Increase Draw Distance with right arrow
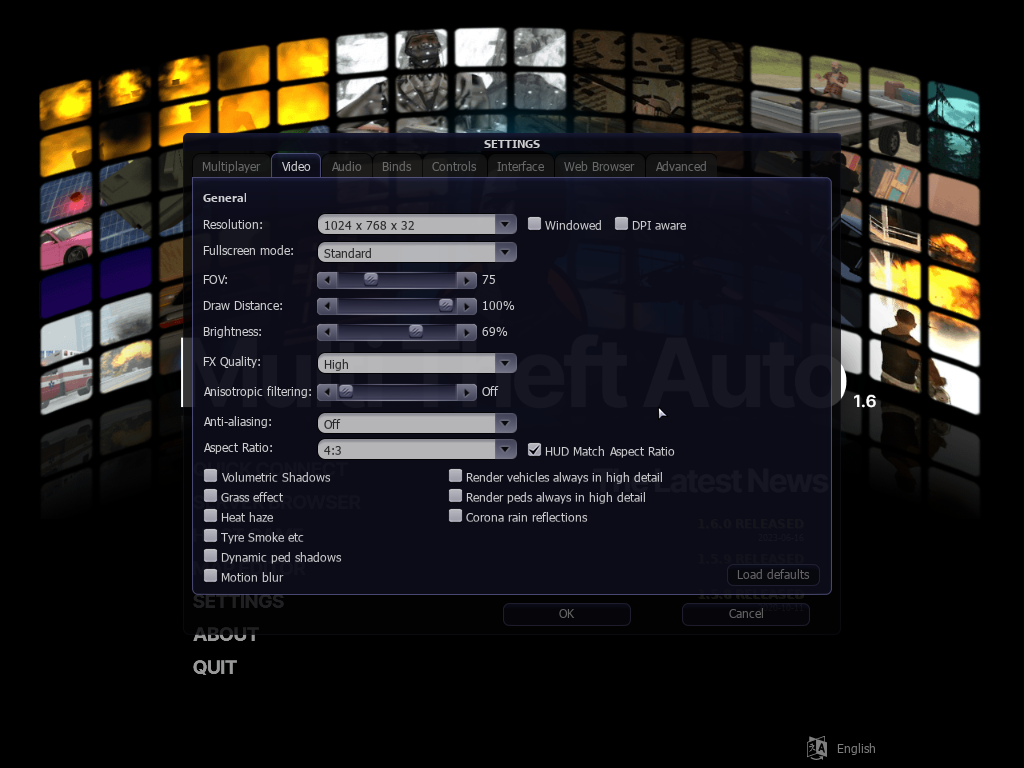The width and height of the screenshot is (1024, 768). coord(466,306)
